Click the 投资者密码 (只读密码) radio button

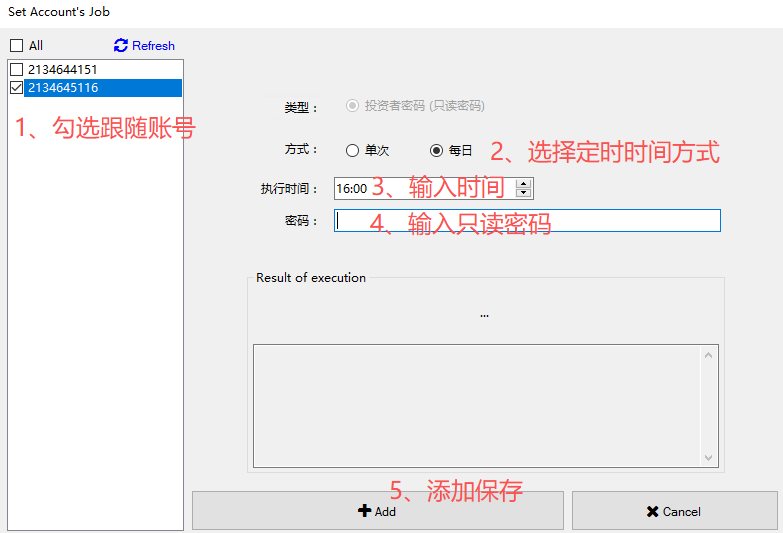coord(352,106)
